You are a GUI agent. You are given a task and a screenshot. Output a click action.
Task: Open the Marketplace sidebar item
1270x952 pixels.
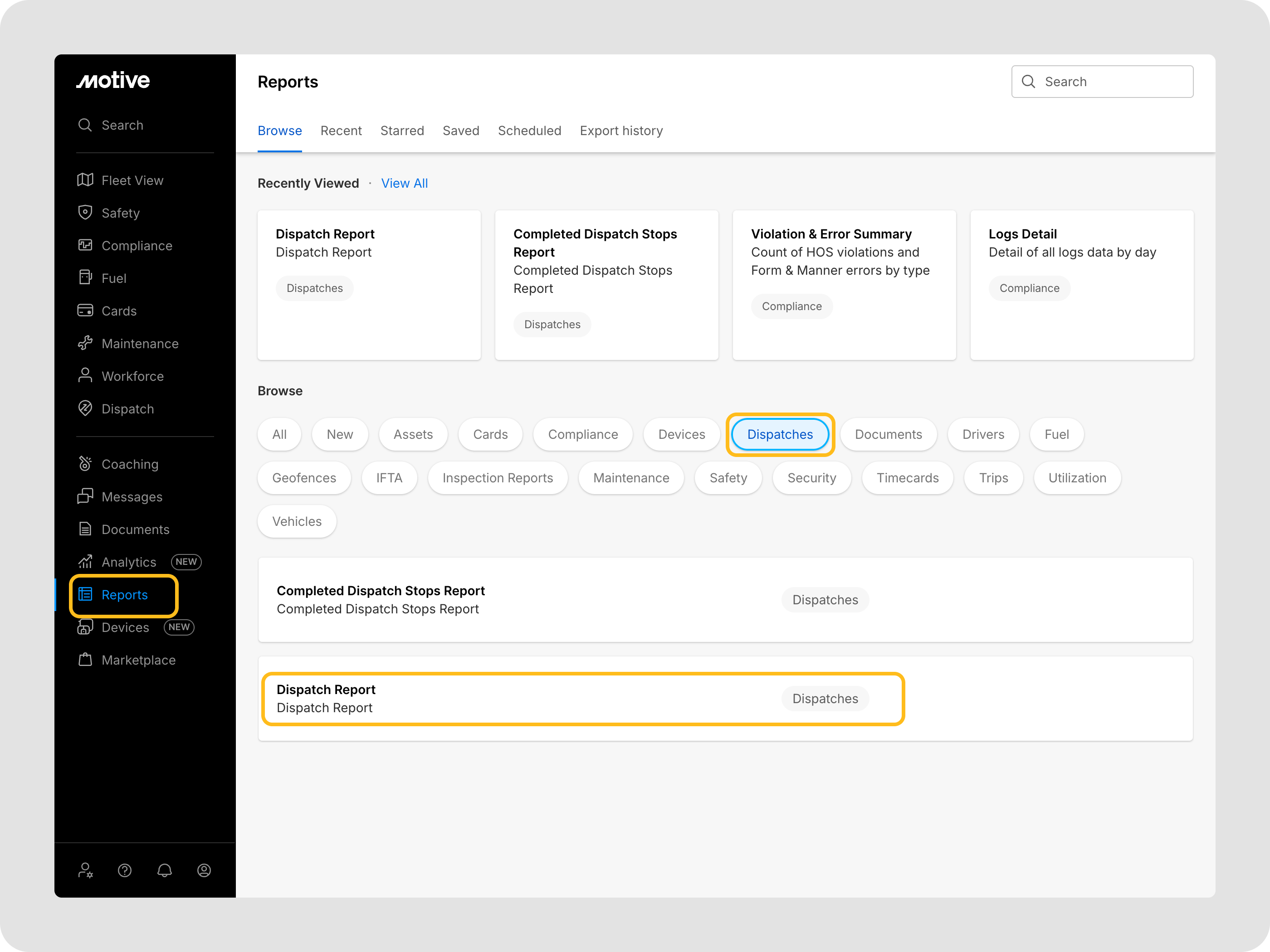(138, 660)
